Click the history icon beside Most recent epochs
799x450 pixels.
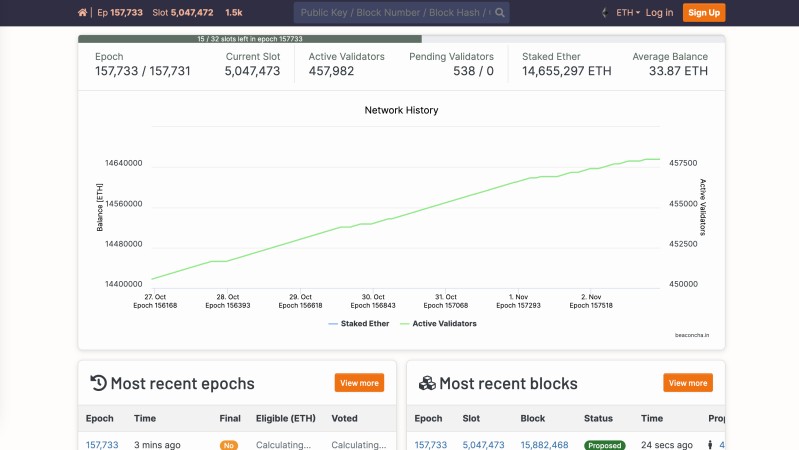[98, 383]
